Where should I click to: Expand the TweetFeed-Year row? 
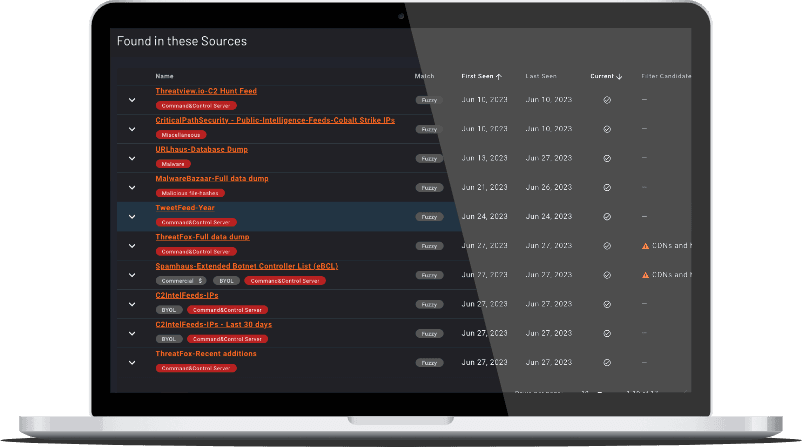(132, 217)
